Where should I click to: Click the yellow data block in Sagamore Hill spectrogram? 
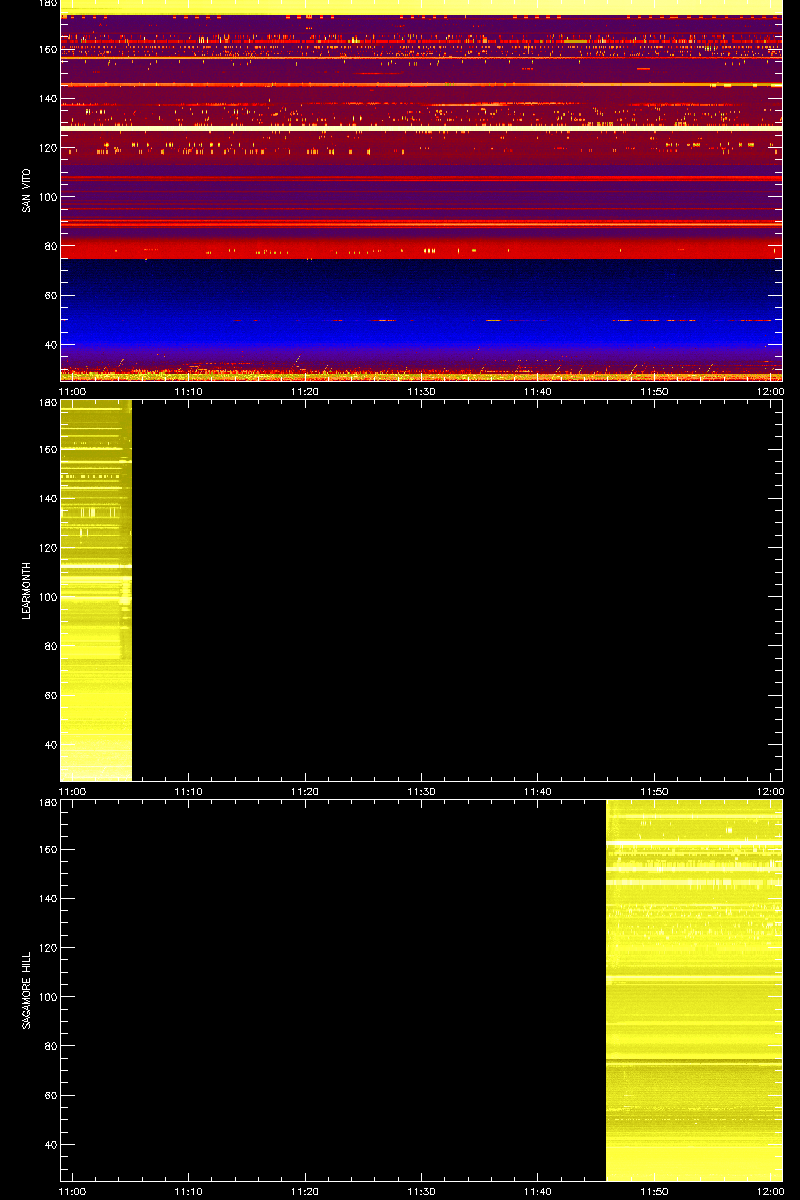pyautogui.click(x=694, y=990)
